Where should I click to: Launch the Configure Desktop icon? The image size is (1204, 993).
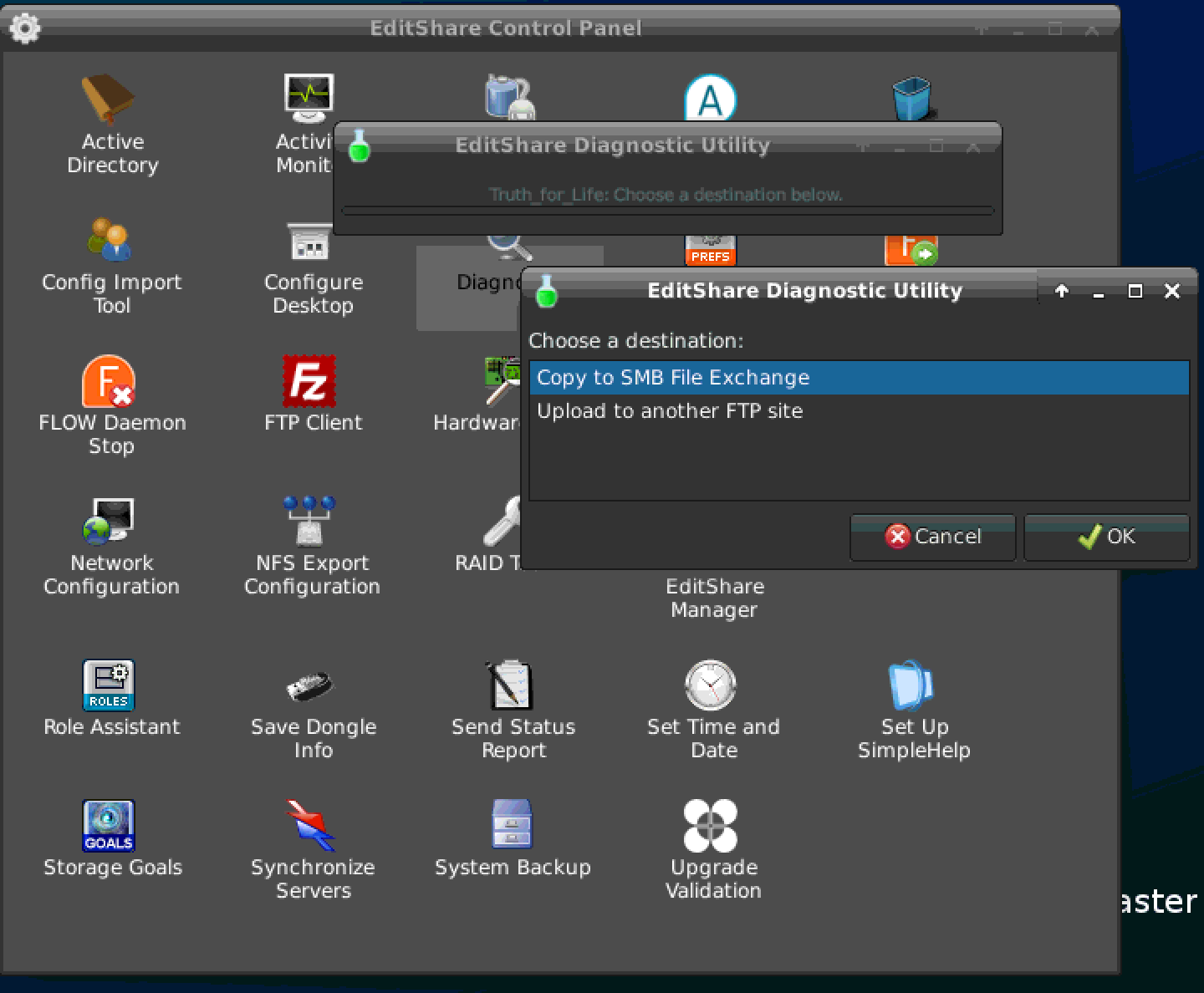pyautogui.click(x=309, y=242)
